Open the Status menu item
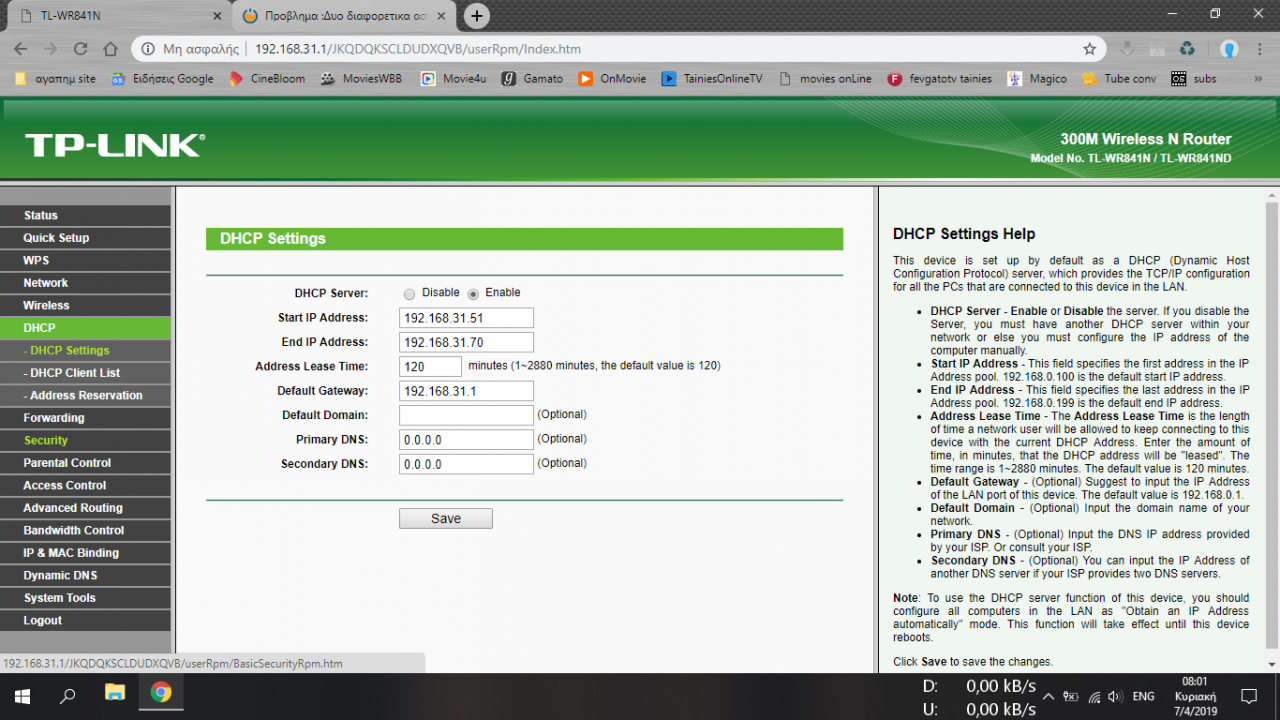The width and height of the screenshot is (1280, 720). [x=85, y=215]
